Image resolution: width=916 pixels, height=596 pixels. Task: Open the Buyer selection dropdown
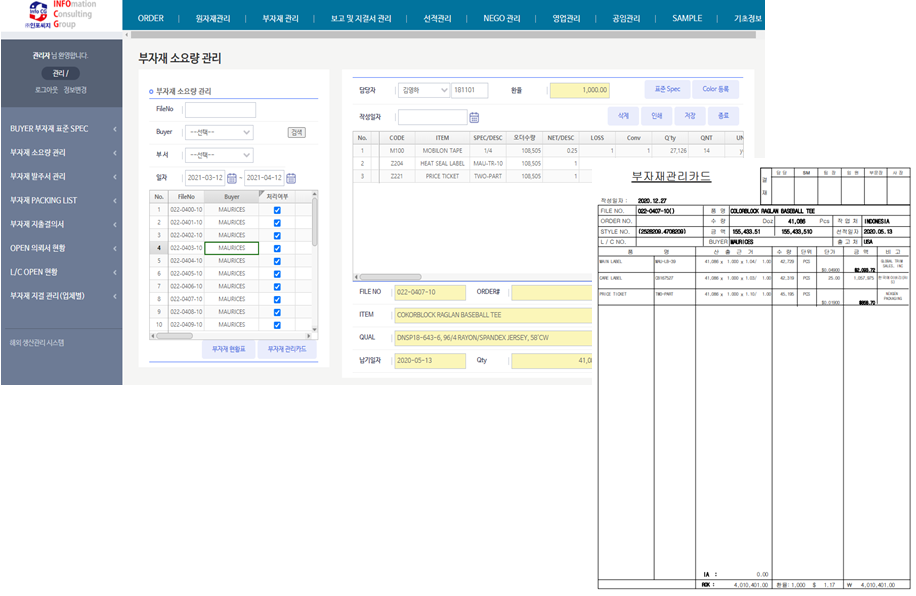(x=219, y=133)
